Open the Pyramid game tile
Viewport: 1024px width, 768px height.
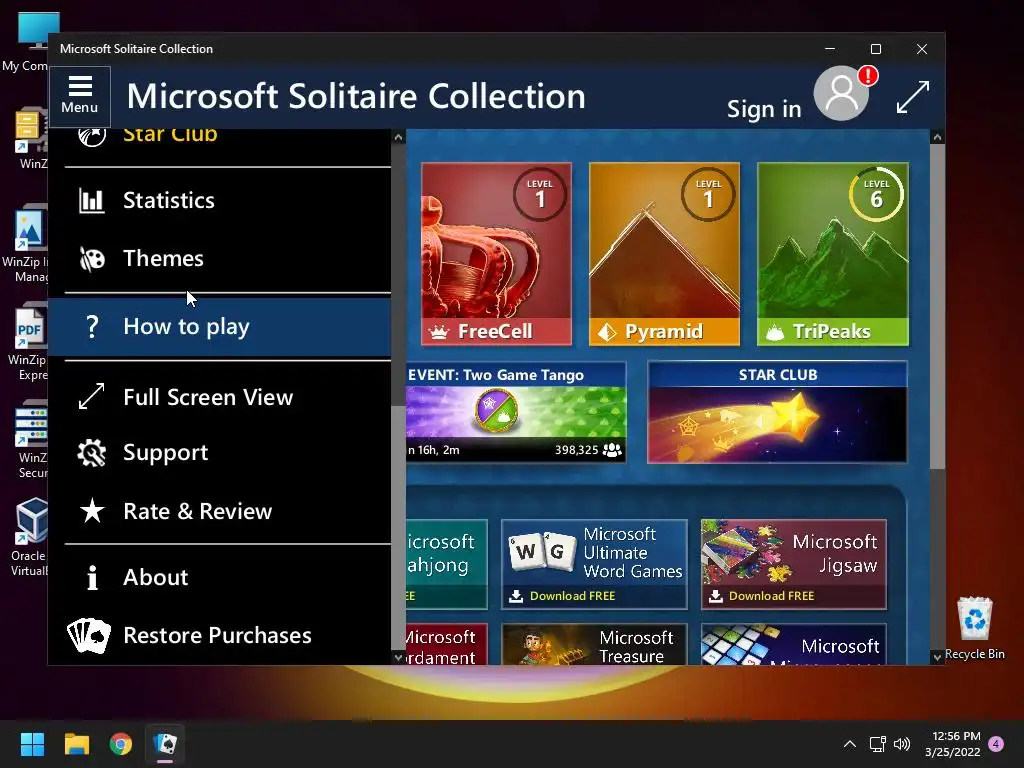(x=664, y=254)
